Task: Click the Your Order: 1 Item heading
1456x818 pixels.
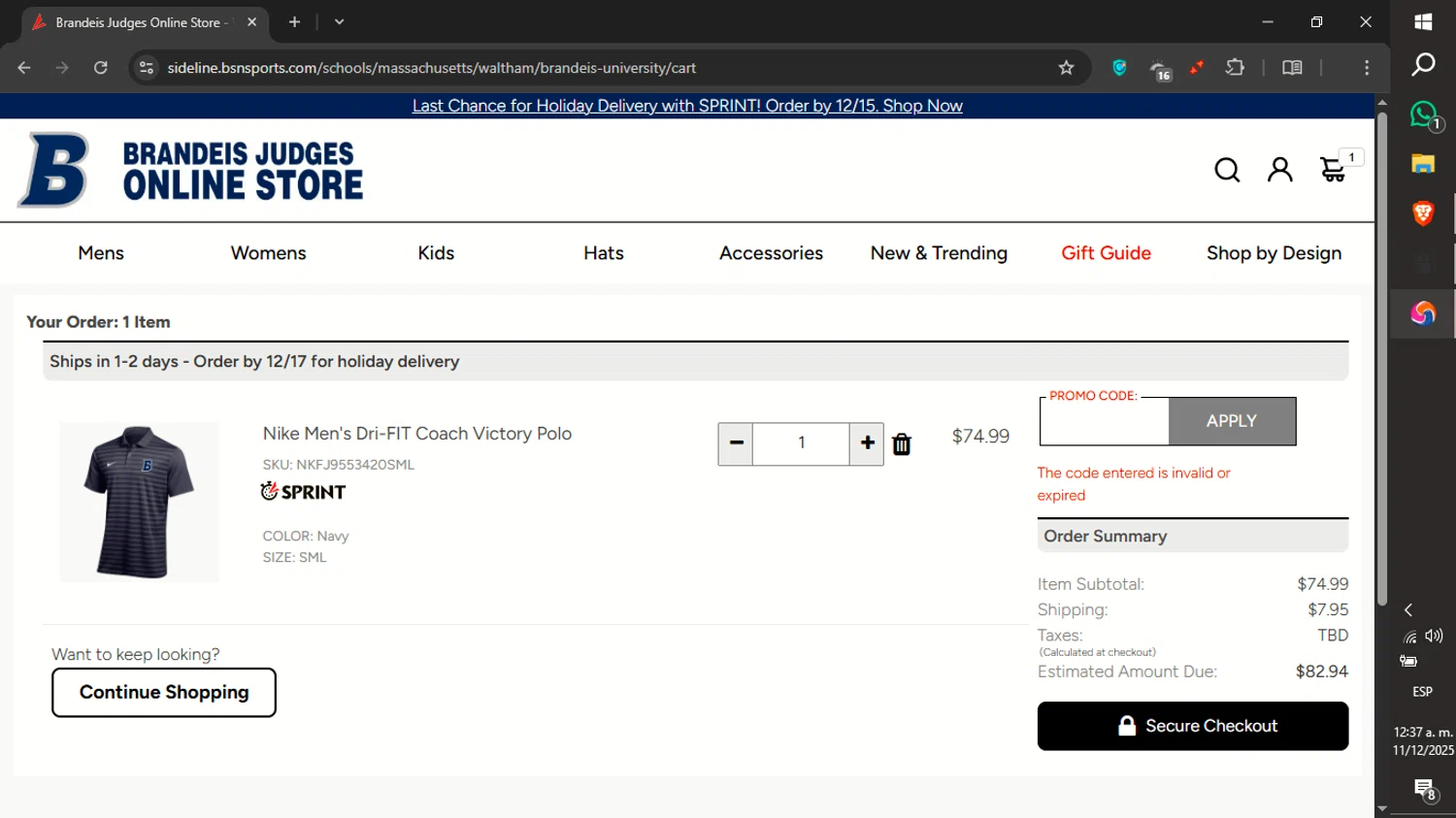Action: click(98, 322)
